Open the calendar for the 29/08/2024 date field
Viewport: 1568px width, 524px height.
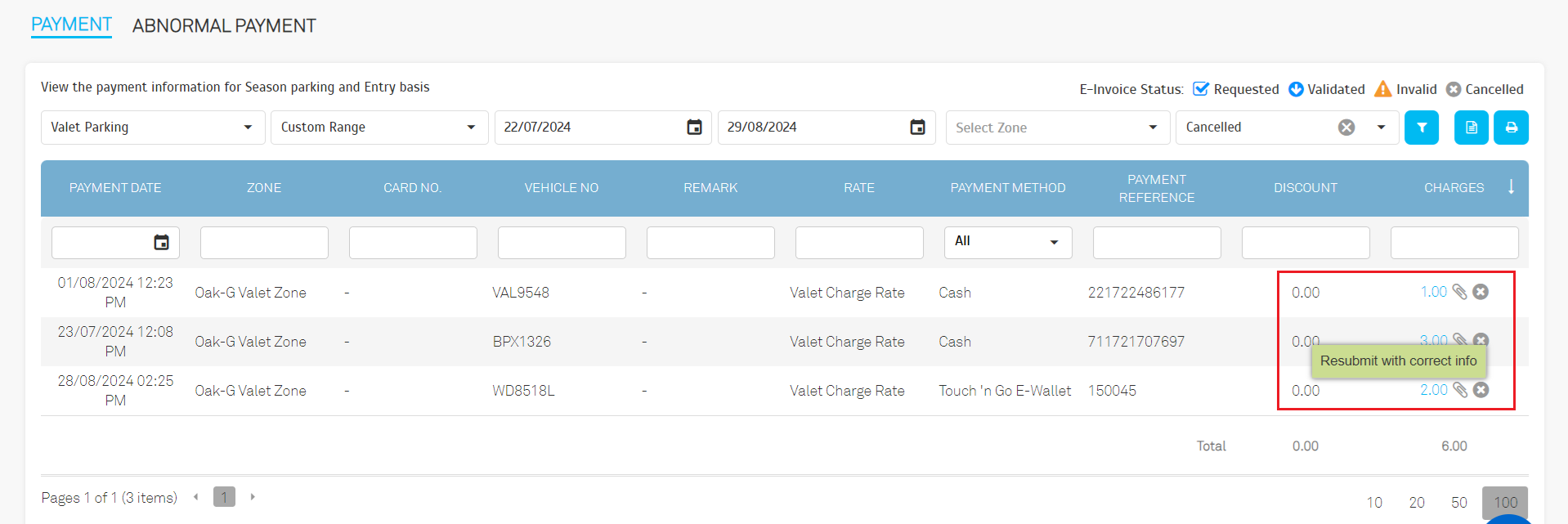click(x=917, y=128)
